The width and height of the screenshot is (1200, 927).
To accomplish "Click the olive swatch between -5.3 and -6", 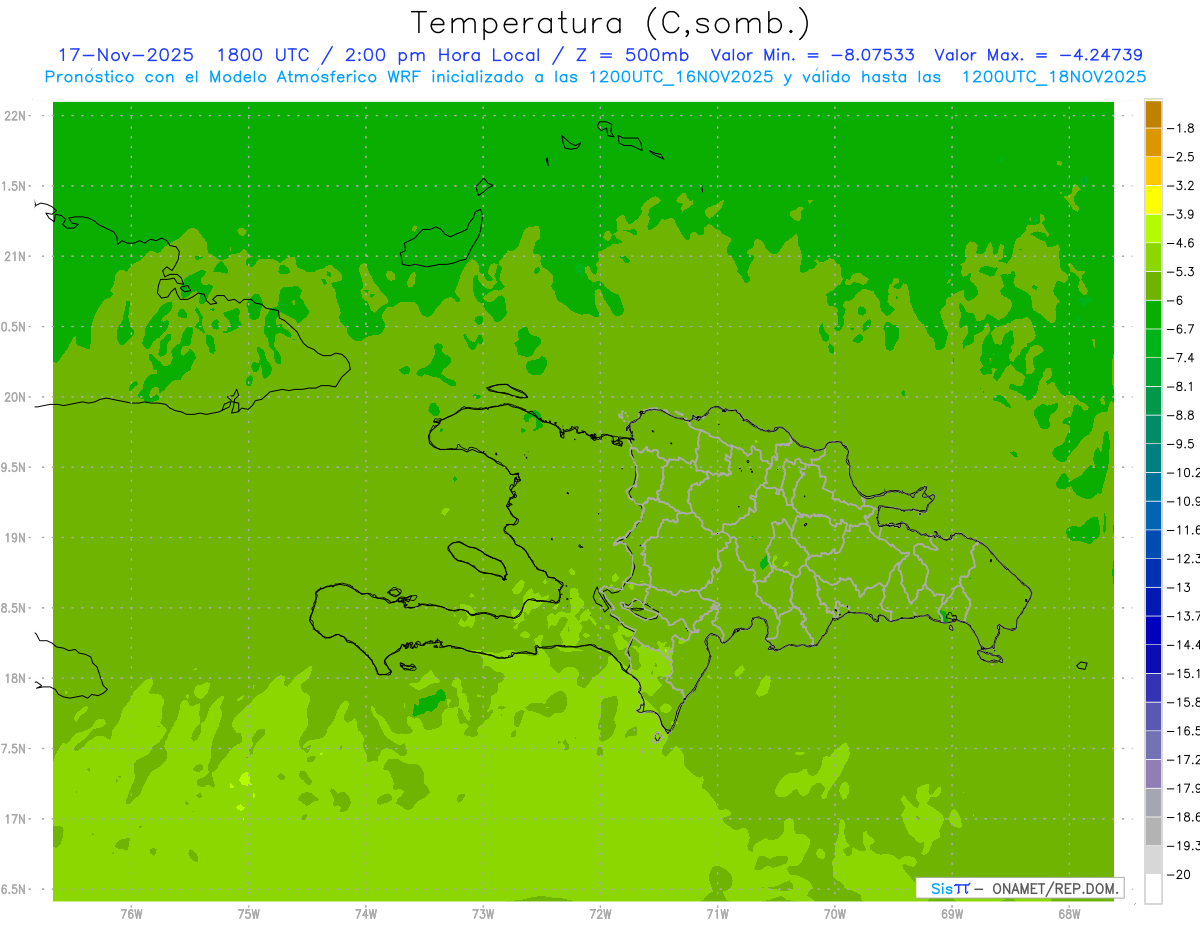I will [1153, 286].
